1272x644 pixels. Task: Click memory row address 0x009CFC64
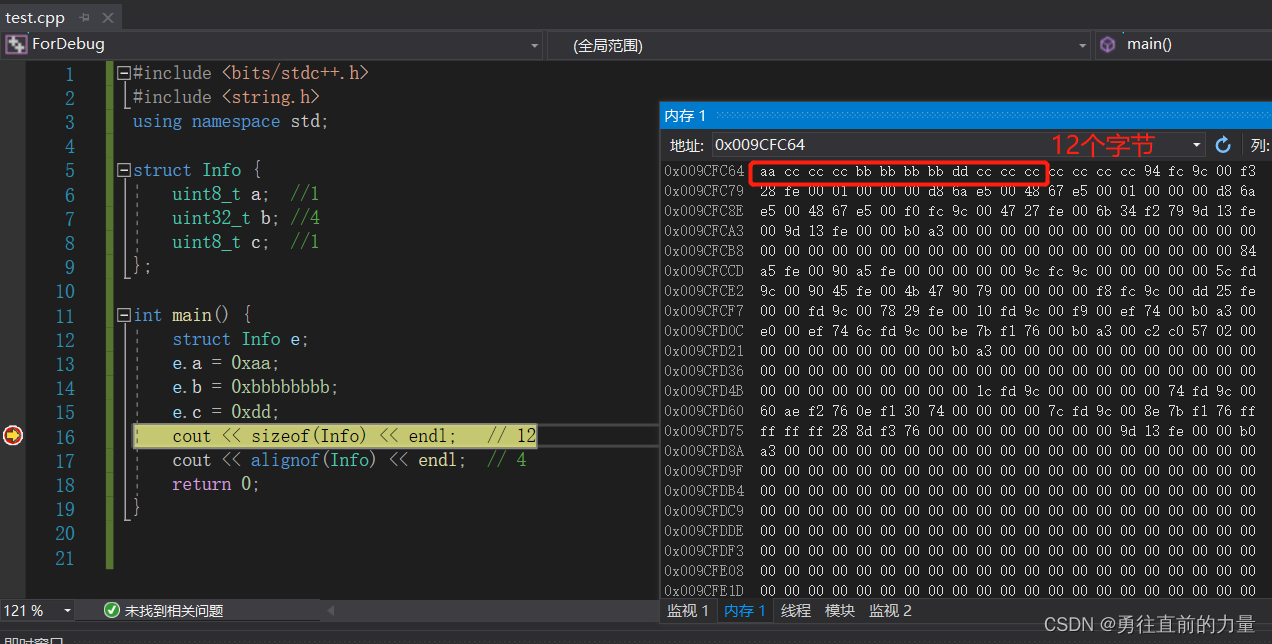[x=704, y=171]
